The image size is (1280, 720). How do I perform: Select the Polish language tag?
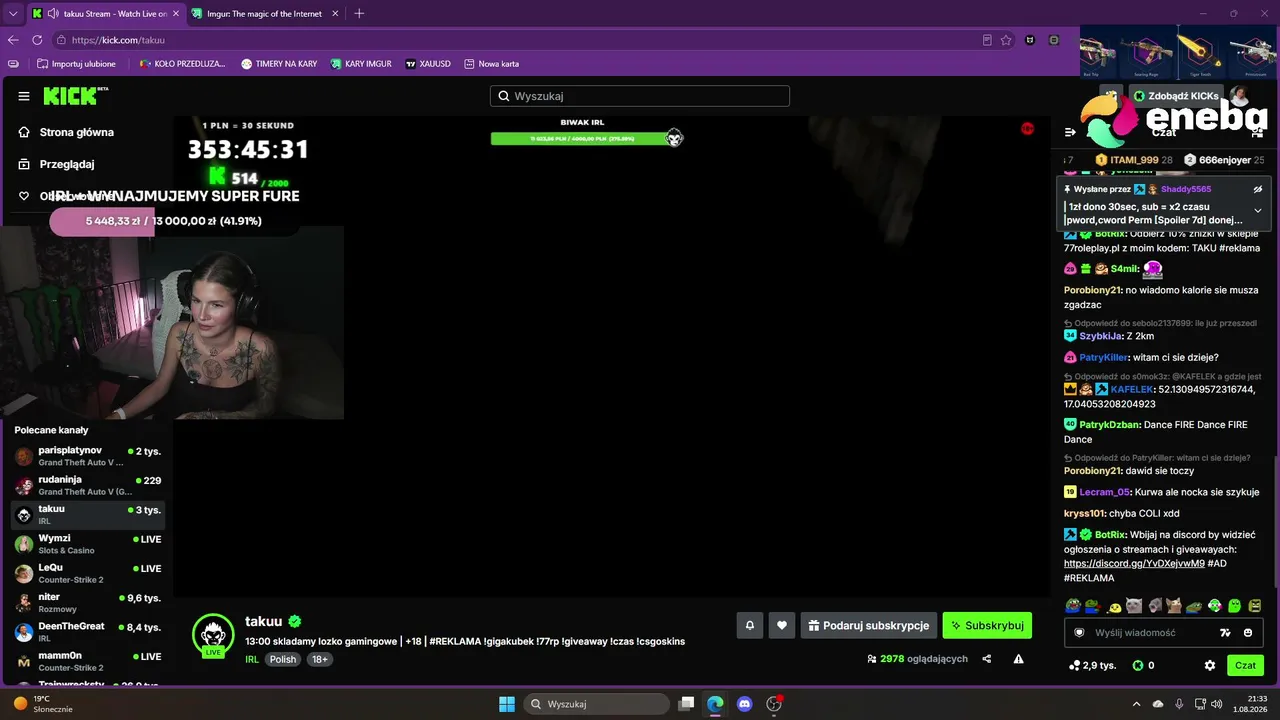283,660
